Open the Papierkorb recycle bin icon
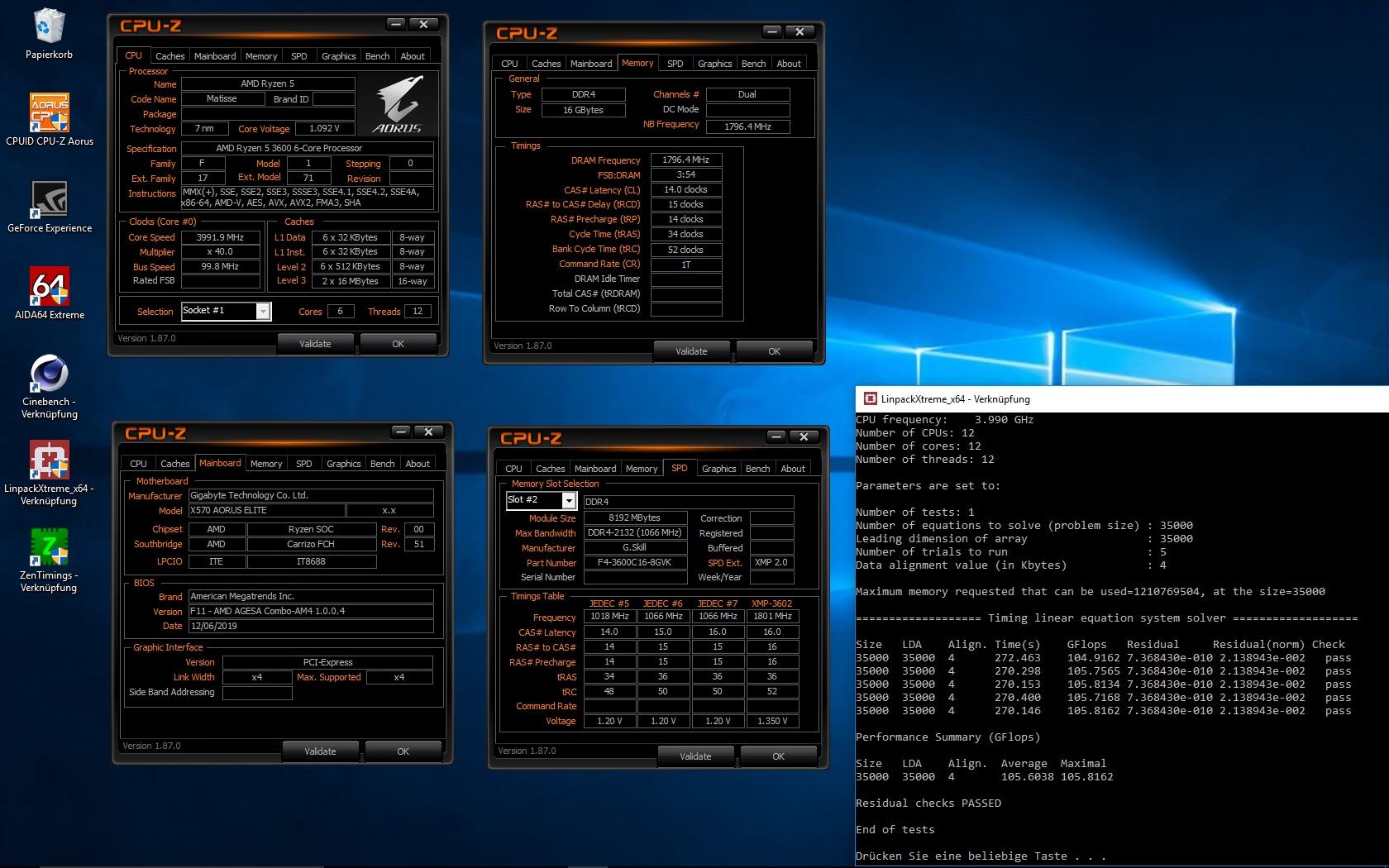 coord(50,26)
